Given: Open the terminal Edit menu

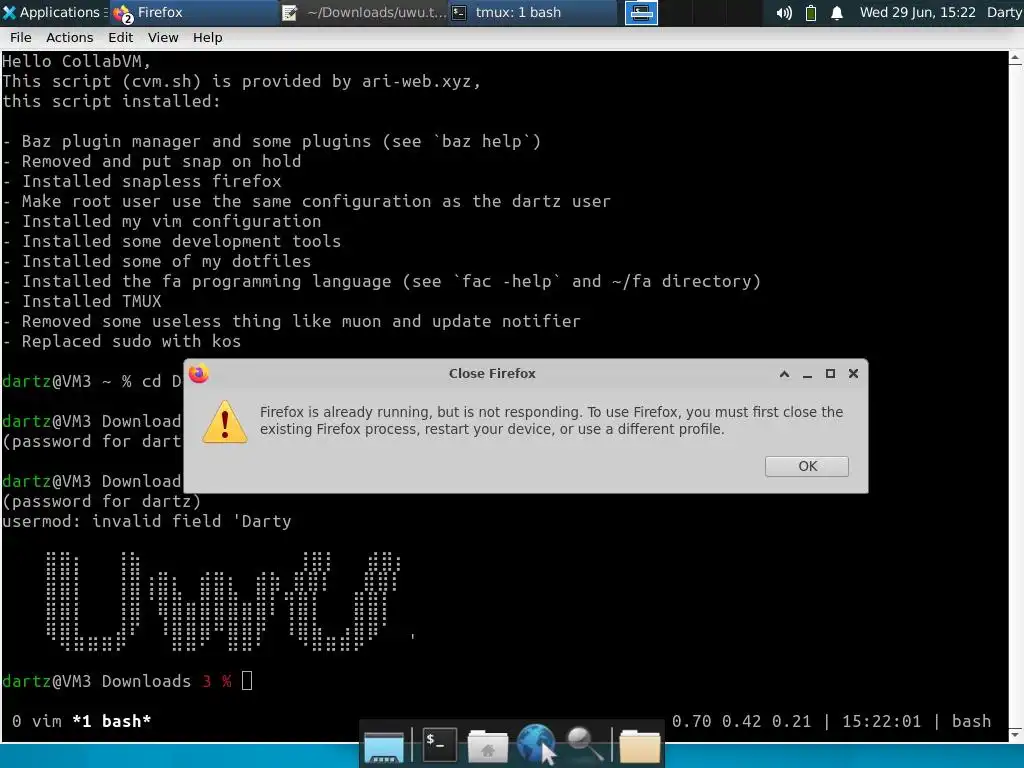Looking at the screenshot, I should 120,38.
